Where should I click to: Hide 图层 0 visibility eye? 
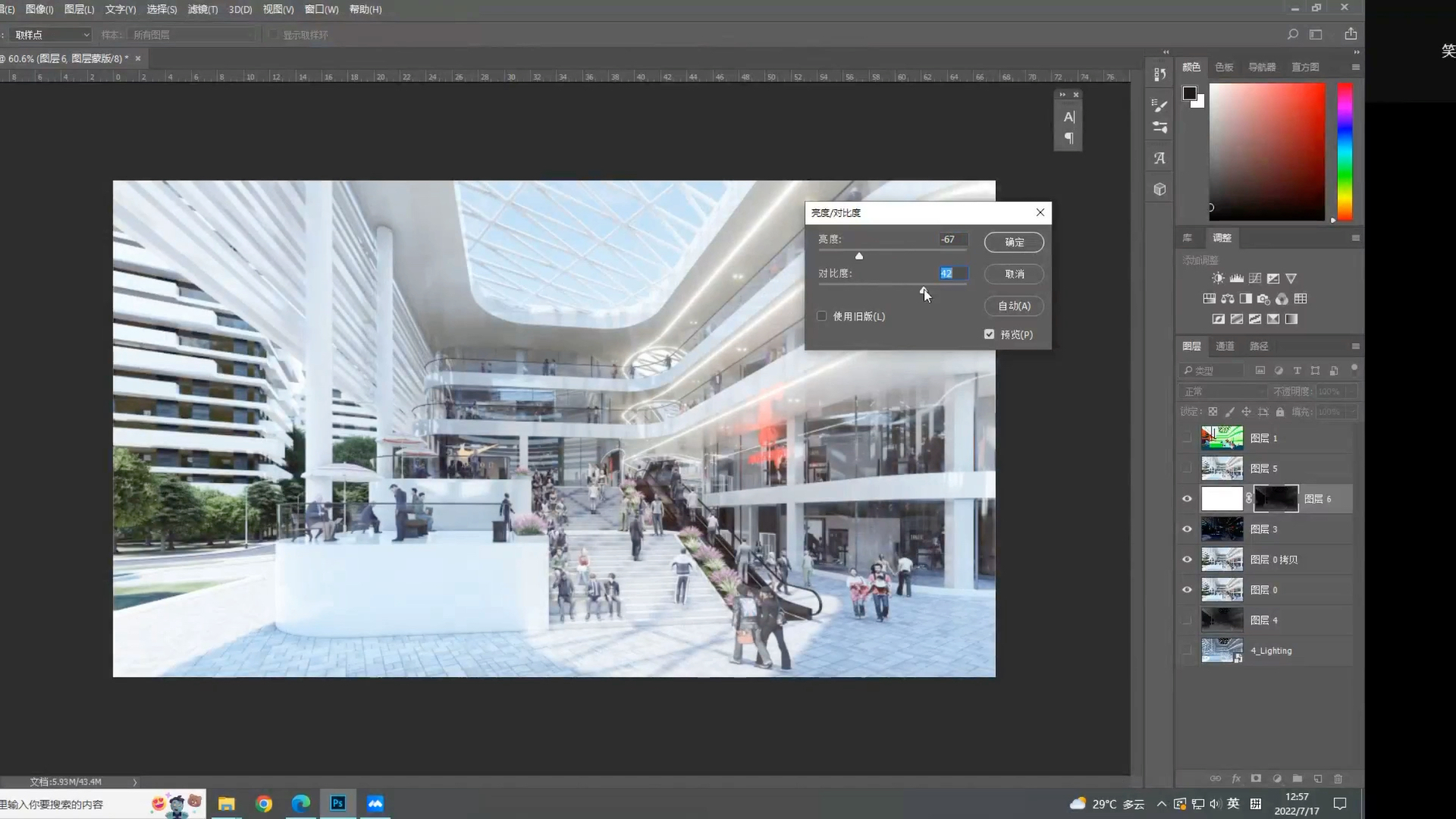(x=1188, y=590)
